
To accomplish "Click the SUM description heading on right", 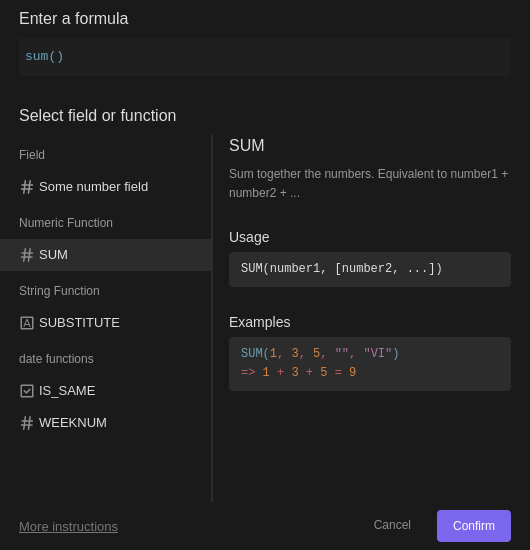I will coord(247,145).
